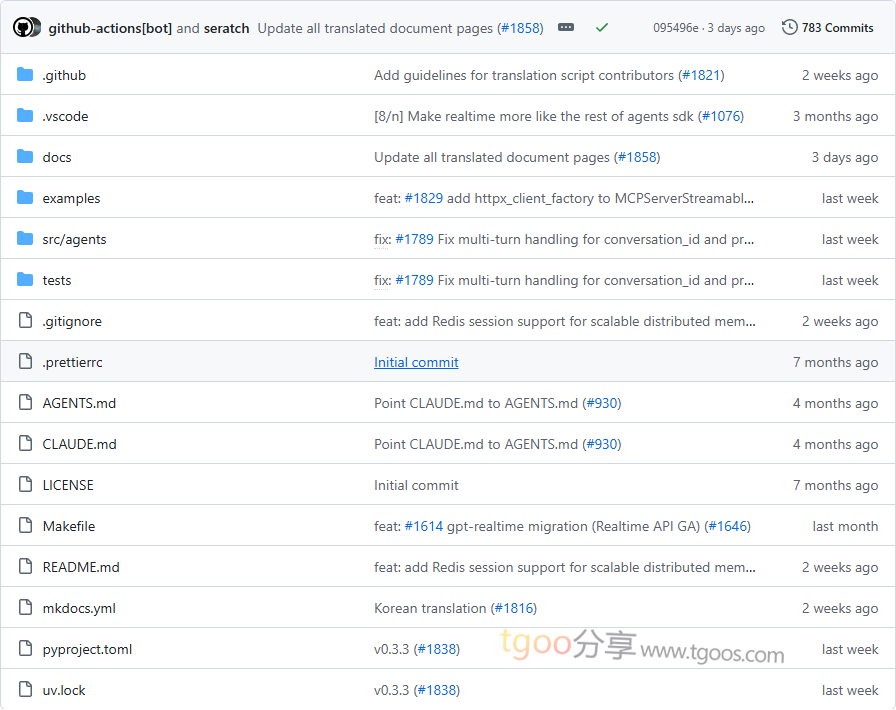Click the seratch author link
Image resolution: width=896 pixels, height=710 pixels.
tap(226, 28)
